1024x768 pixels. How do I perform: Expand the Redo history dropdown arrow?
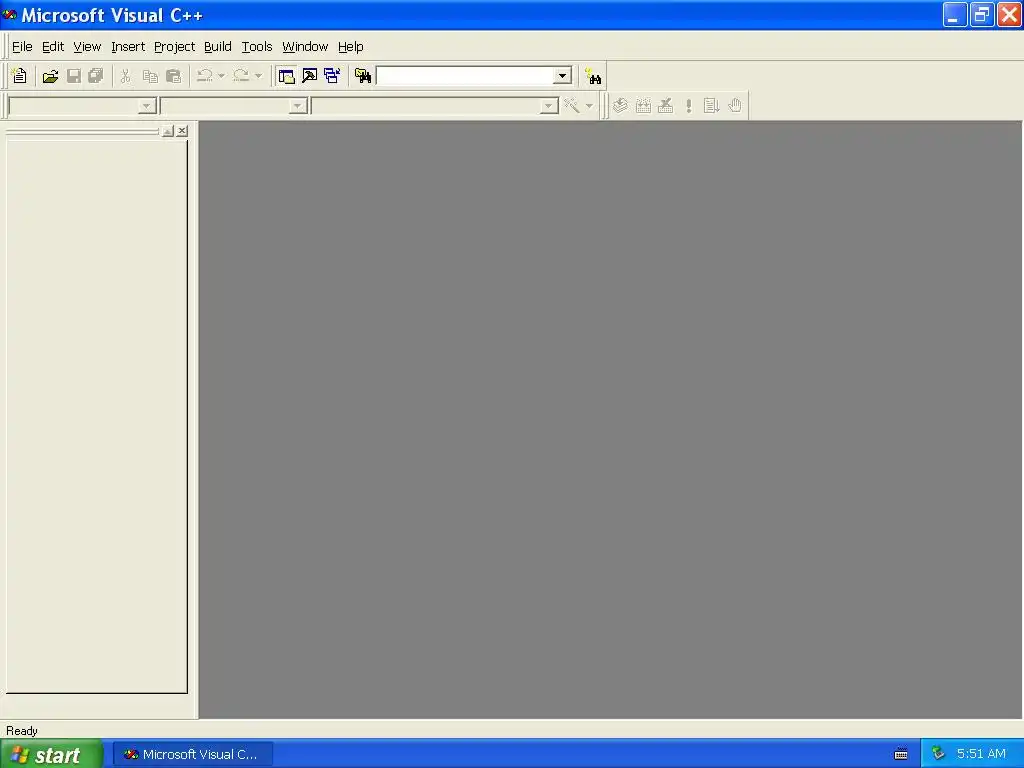coord(259,76)
